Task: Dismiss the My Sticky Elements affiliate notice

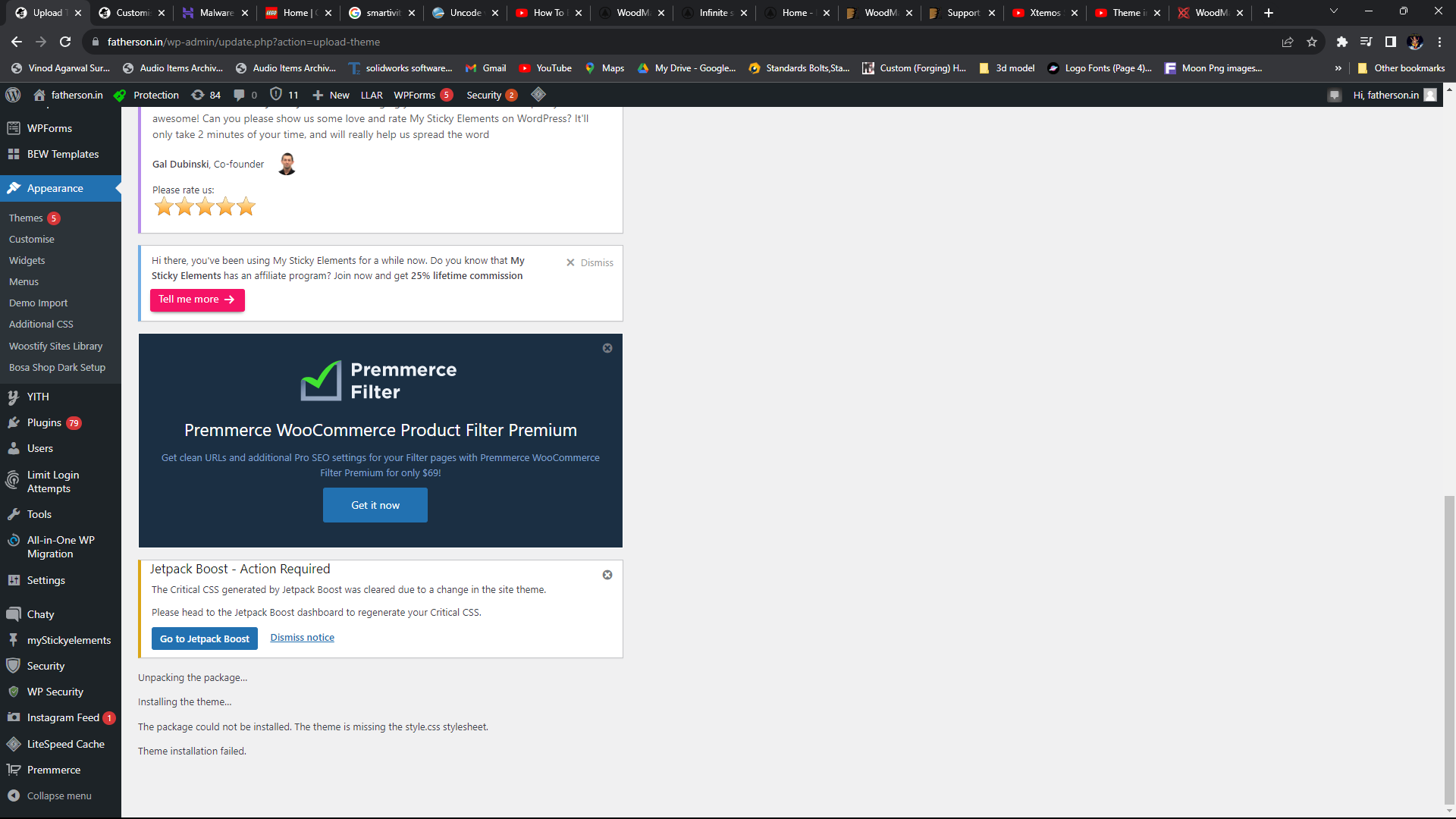Action: [x=590, y=262]
